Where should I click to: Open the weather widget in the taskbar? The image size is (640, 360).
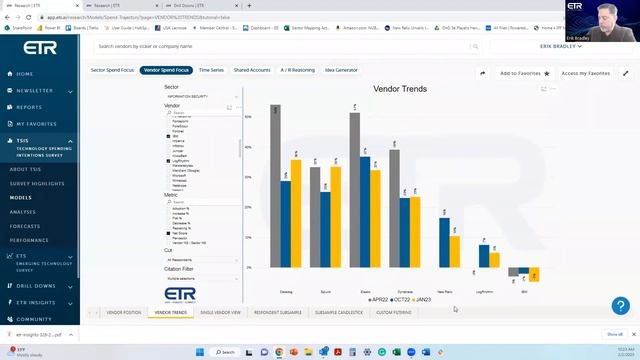point(25,352)
